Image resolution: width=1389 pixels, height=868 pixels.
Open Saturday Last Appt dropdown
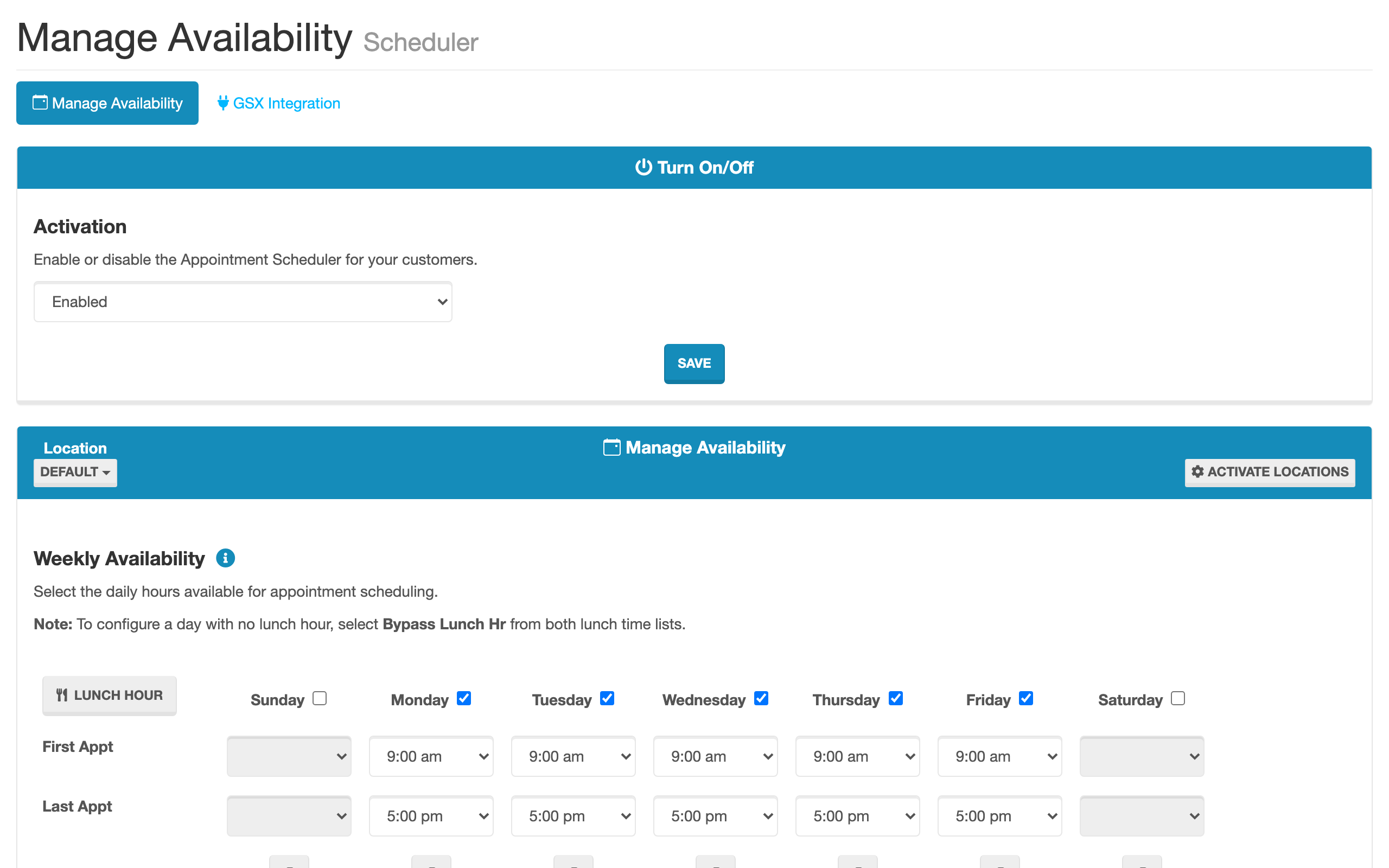pyautogui.click(x=1142, y=816)
